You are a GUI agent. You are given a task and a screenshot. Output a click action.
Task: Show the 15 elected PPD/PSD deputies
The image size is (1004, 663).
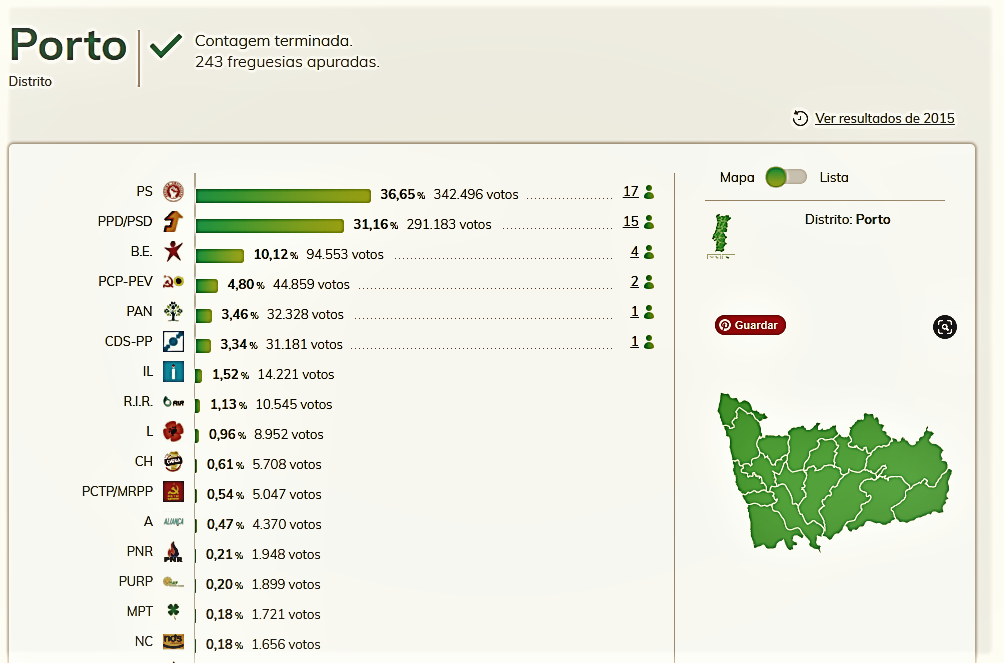point(630,222)
